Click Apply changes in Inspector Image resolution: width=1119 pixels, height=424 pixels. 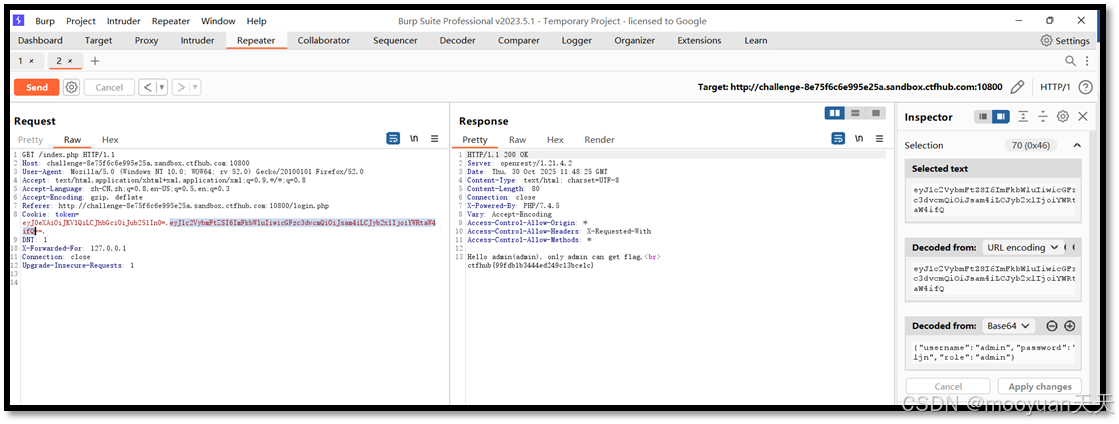click(x=1040, y=386)
